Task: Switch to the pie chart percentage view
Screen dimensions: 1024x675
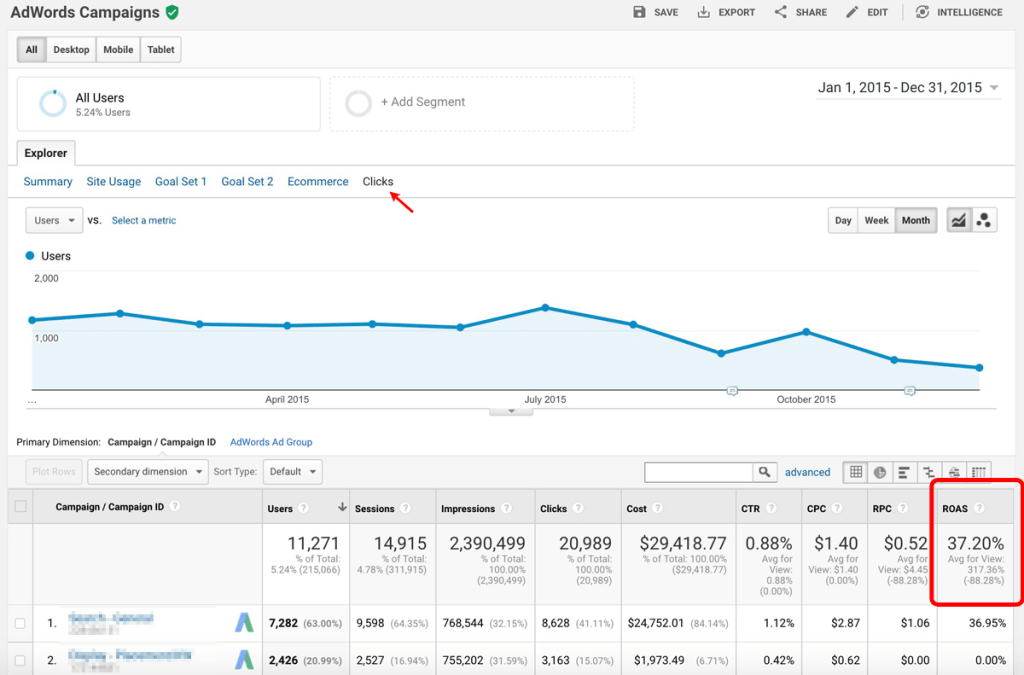Action: (880, 471)
